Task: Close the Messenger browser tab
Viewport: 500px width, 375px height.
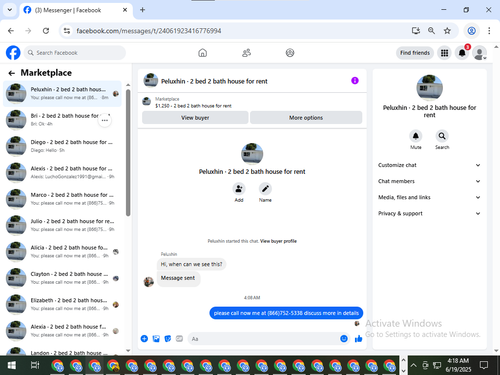Action: coord(125,10)
